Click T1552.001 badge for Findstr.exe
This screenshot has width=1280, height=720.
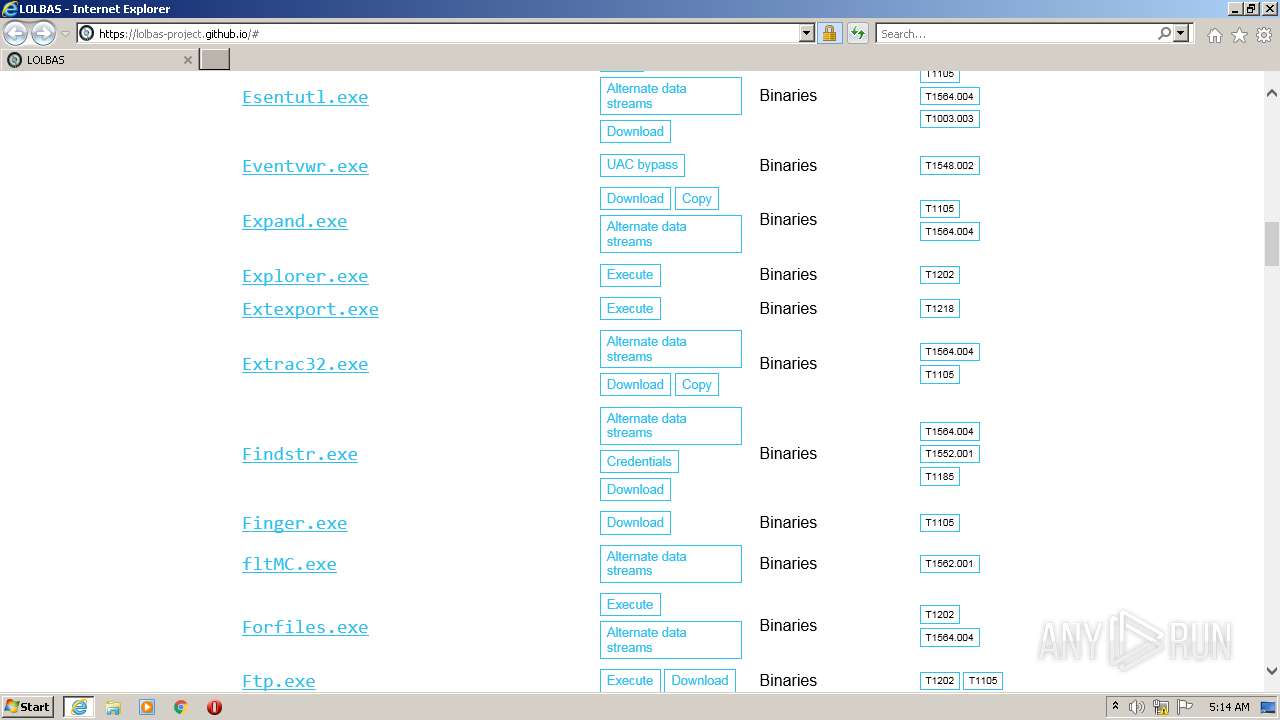949,453
